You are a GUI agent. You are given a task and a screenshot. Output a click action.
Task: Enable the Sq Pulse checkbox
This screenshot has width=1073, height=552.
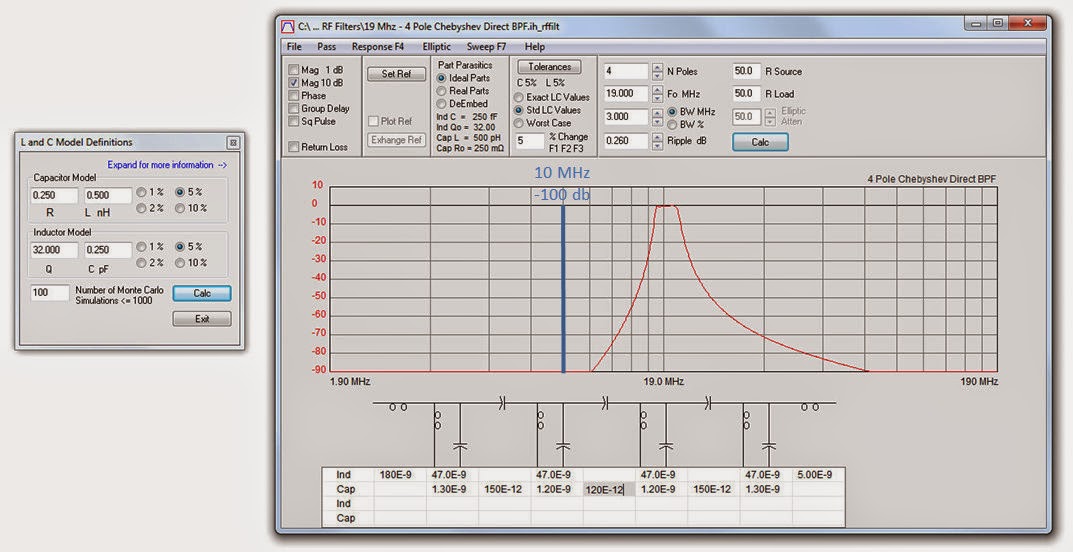[294, 121]
